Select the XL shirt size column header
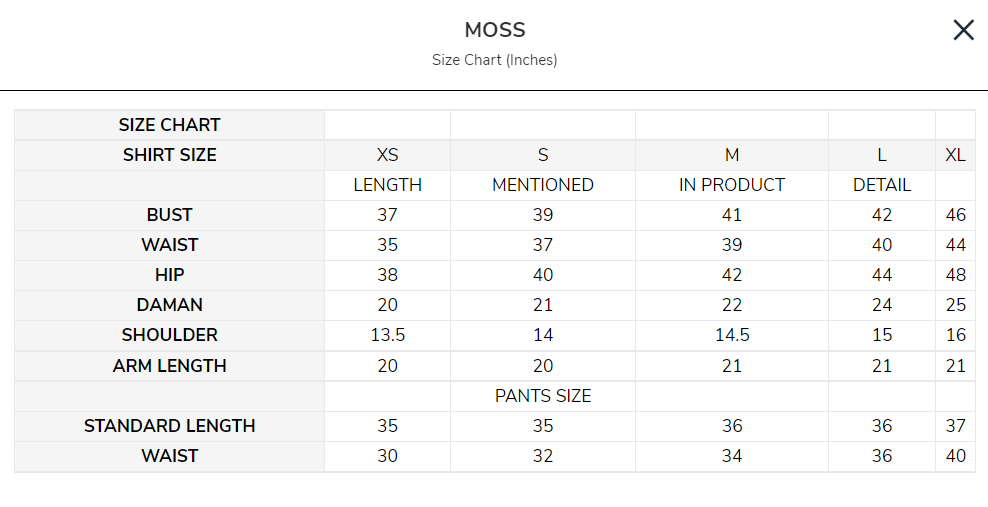The height and width of the screenshot is (507, 988). [955, 155]
